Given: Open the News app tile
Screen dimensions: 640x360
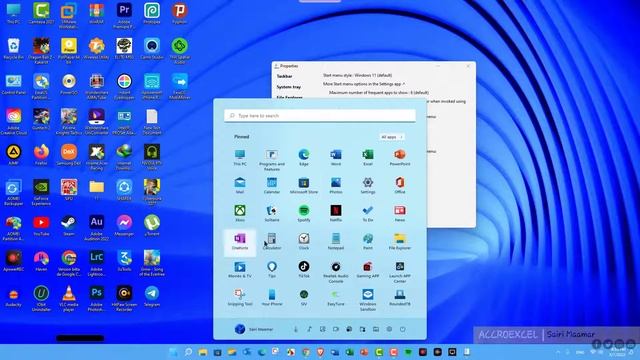Looking at the screenshot, I should coord(400,213).
